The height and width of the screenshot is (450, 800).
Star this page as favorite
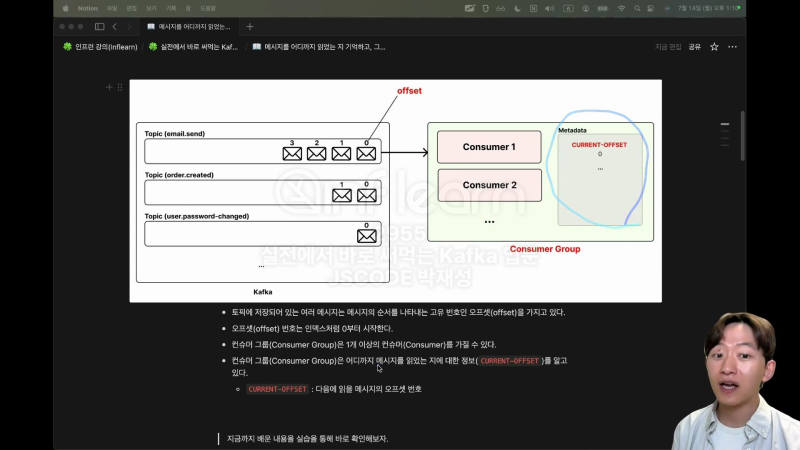point(714,47)
